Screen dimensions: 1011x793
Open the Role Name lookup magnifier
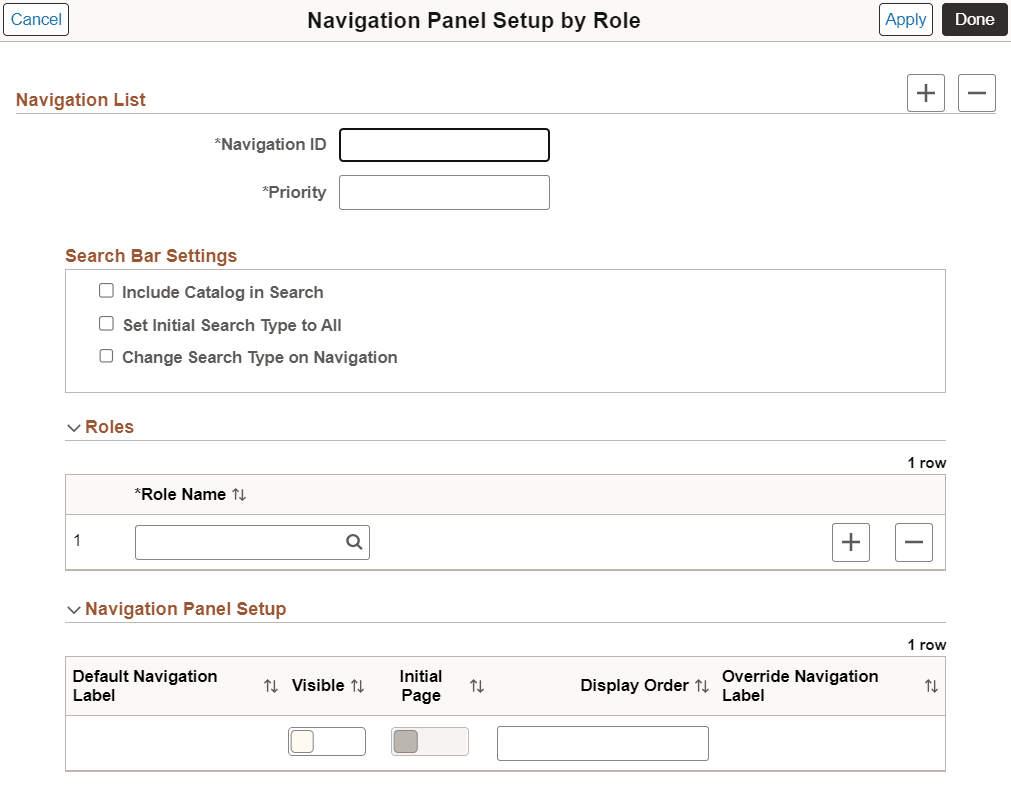[354, 542]
